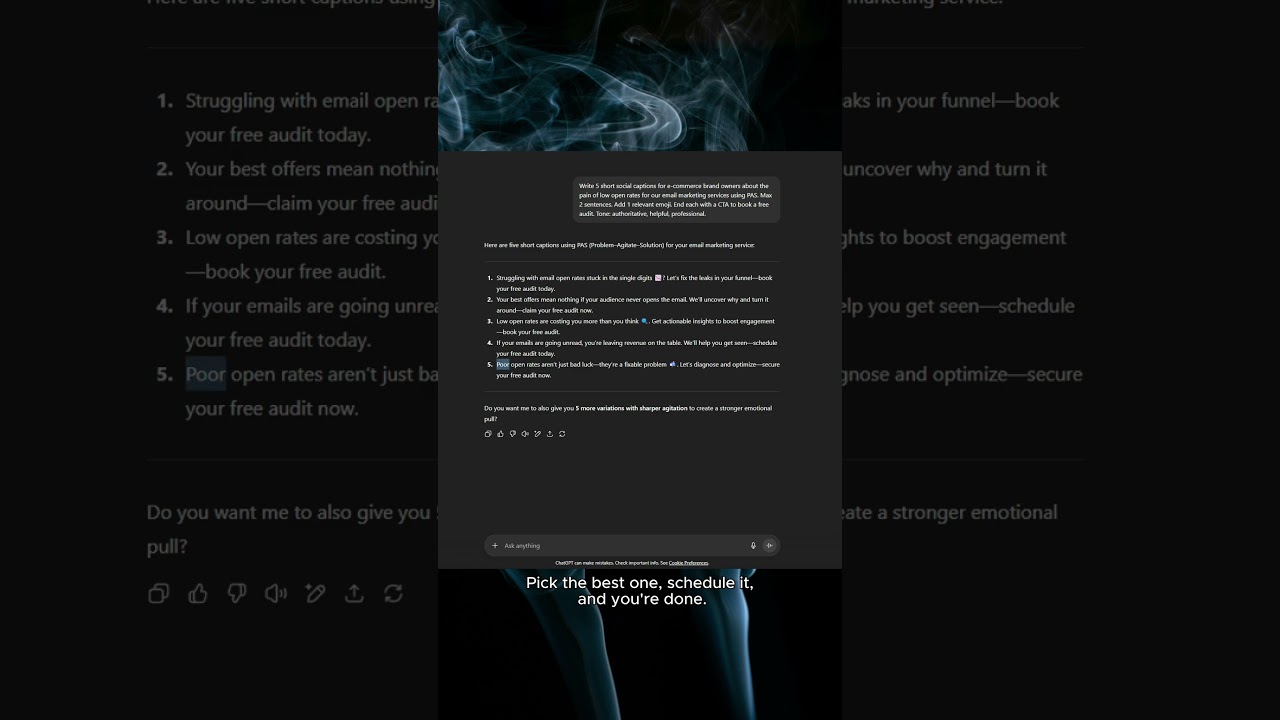Click the microphone dictation icon in prompt bar
The height and width of the screenshot is (720, 1280).
[753, 546]
